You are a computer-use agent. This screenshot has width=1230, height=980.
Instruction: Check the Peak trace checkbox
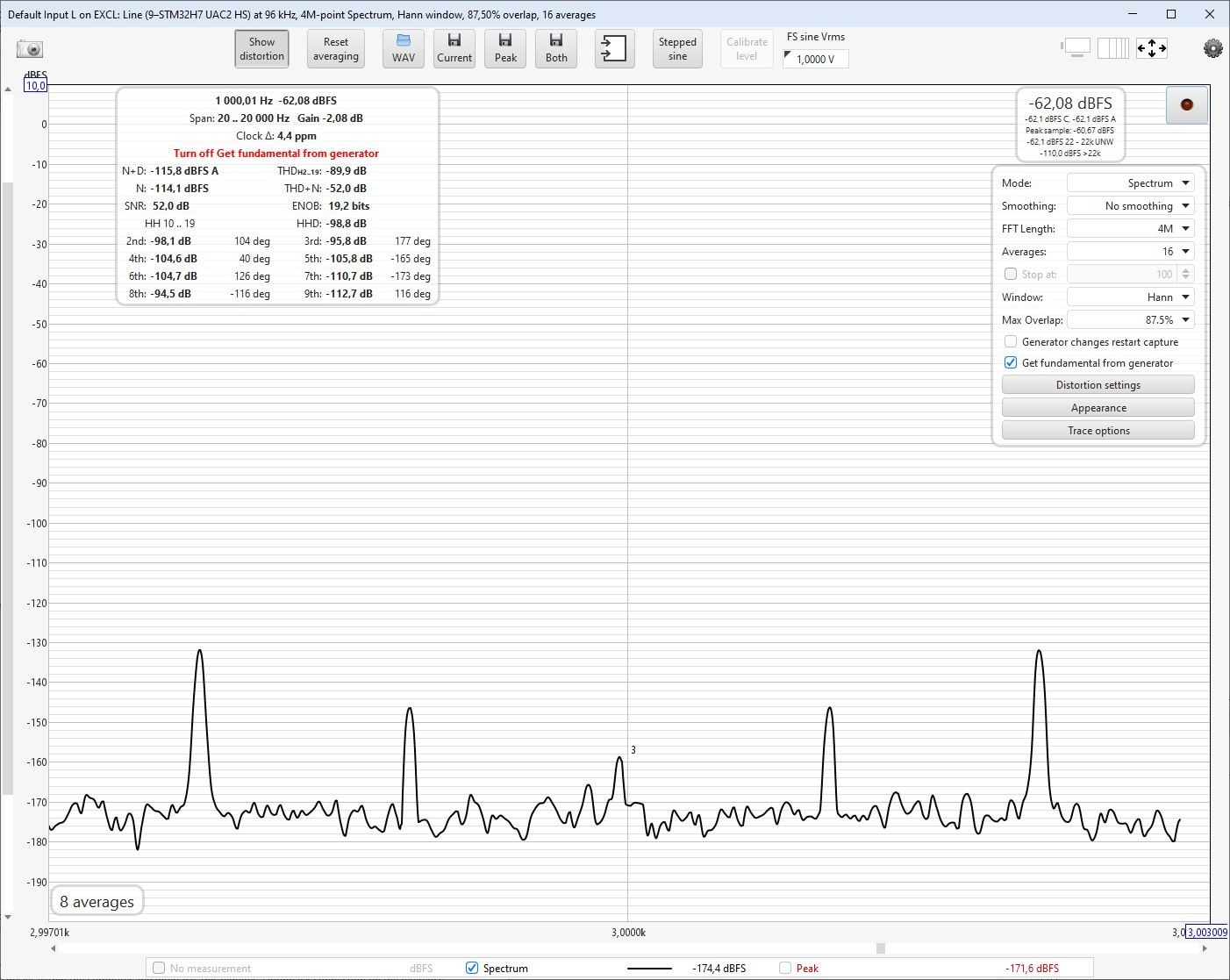(785, 968)
